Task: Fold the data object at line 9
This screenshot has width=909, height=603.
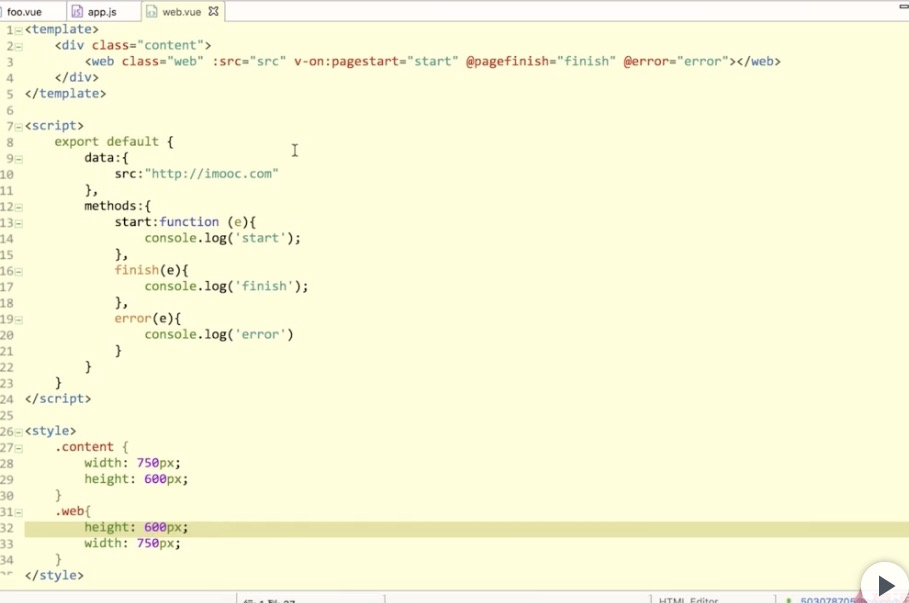Action: click(19, 159)
